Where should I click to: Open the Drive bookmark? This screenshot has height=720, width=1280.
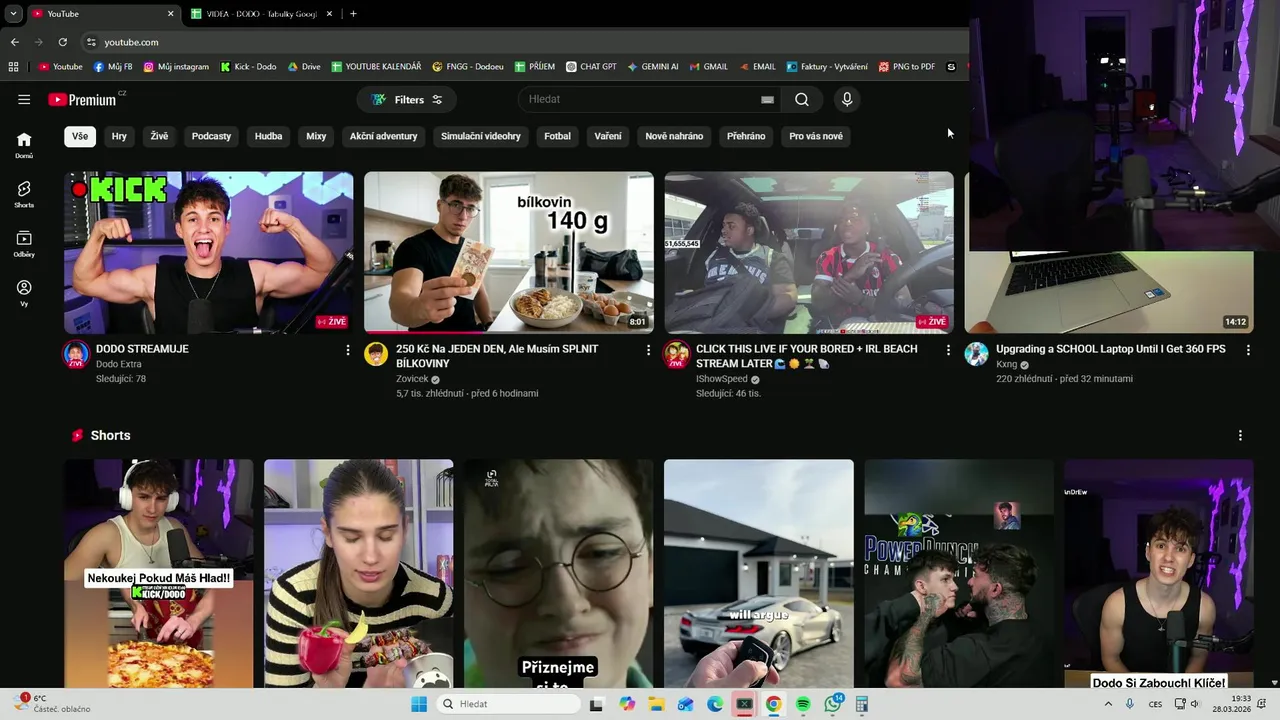point(304,67)
